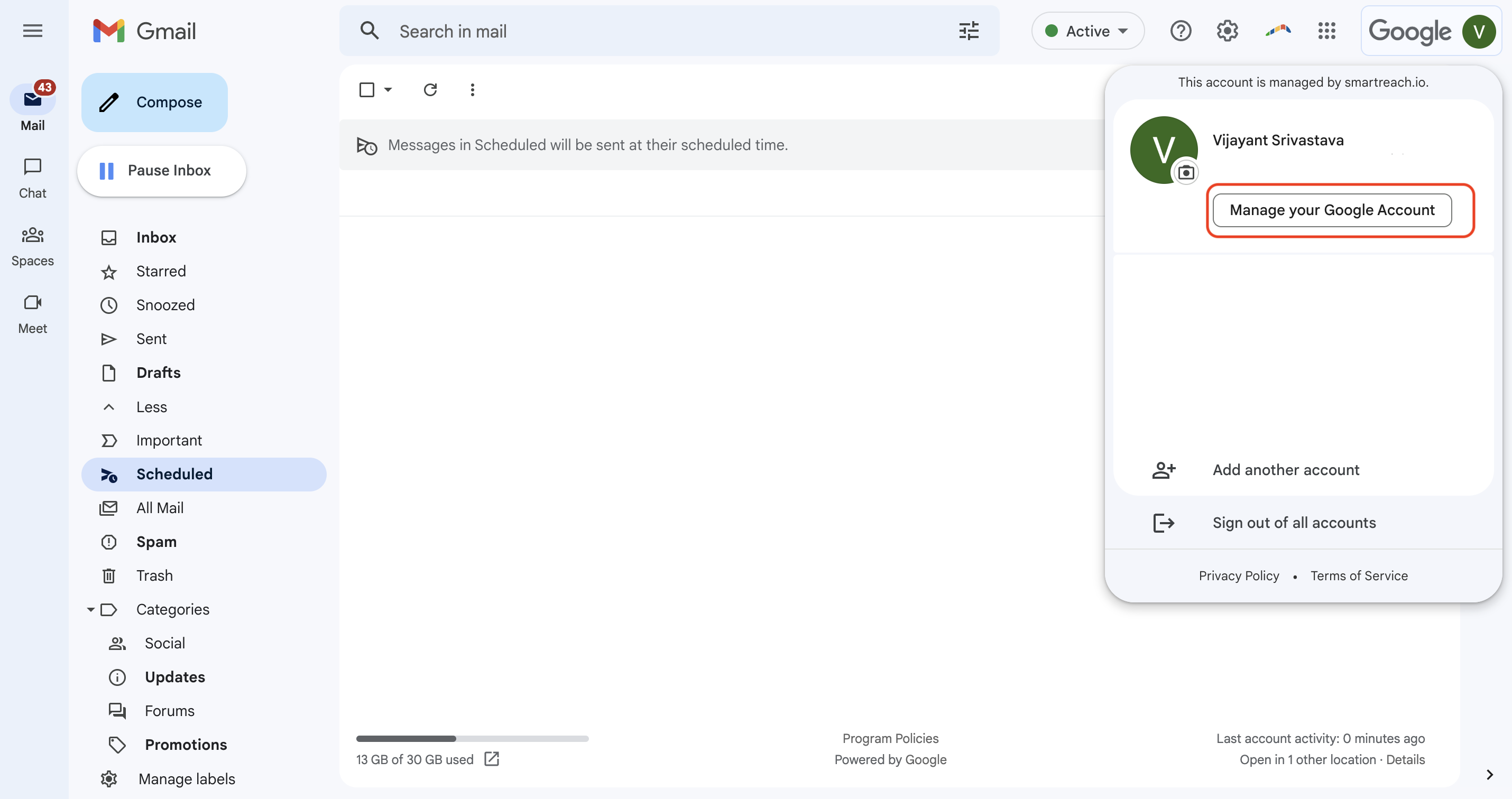Click Sign out of all accounts
The width and height of the screenshot is (1512, 799).
tap(1294, 522)
